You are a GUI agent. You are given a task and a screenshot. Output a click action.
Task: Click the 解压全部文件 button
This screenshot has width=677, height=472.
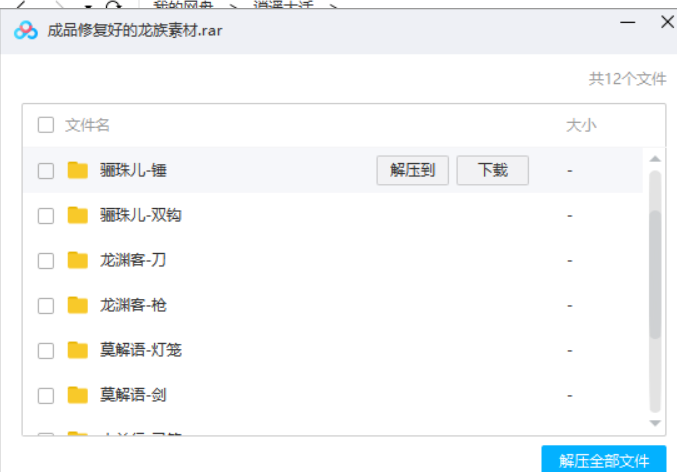pyautogui.click(x=603, y=460)
